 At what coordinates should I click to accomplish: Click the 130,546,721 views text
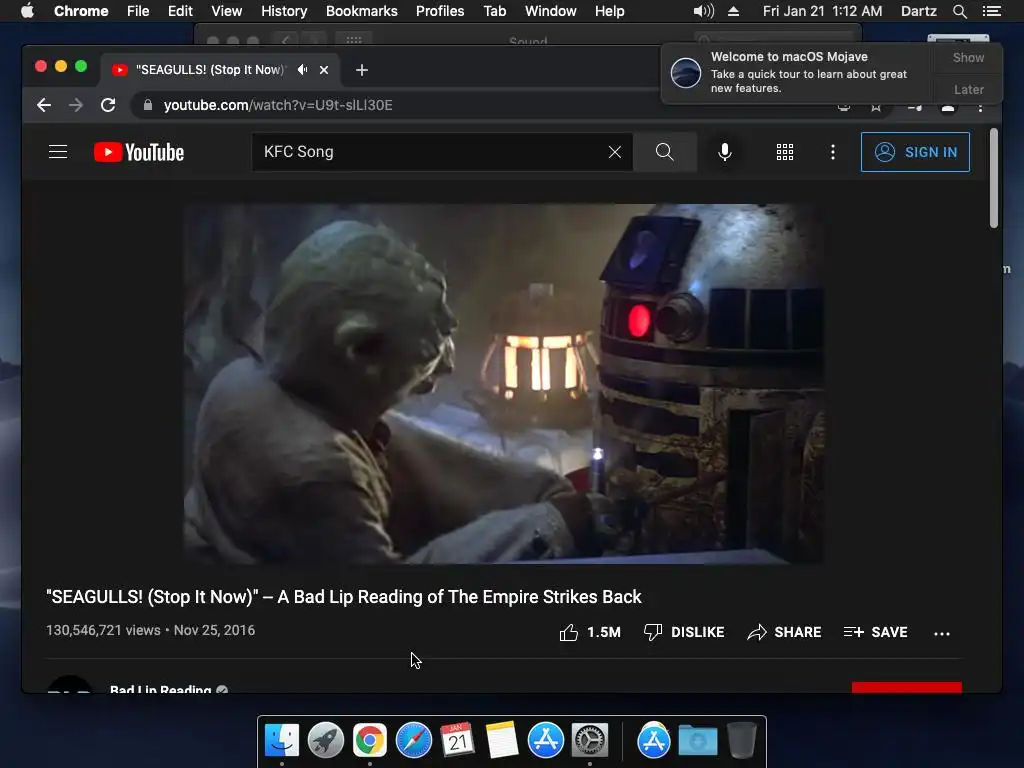103,630
